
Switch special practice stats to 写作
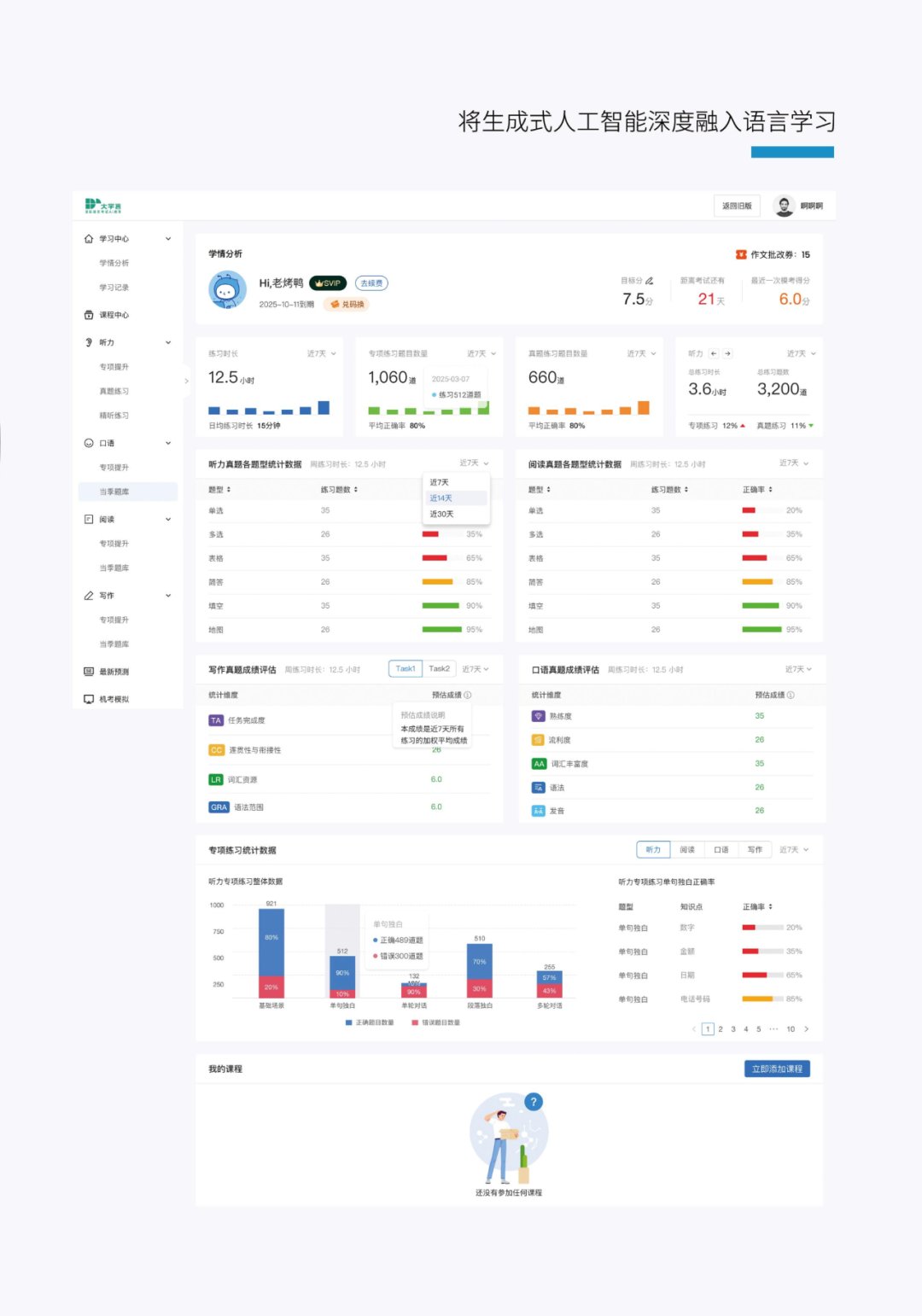[755, 850]
